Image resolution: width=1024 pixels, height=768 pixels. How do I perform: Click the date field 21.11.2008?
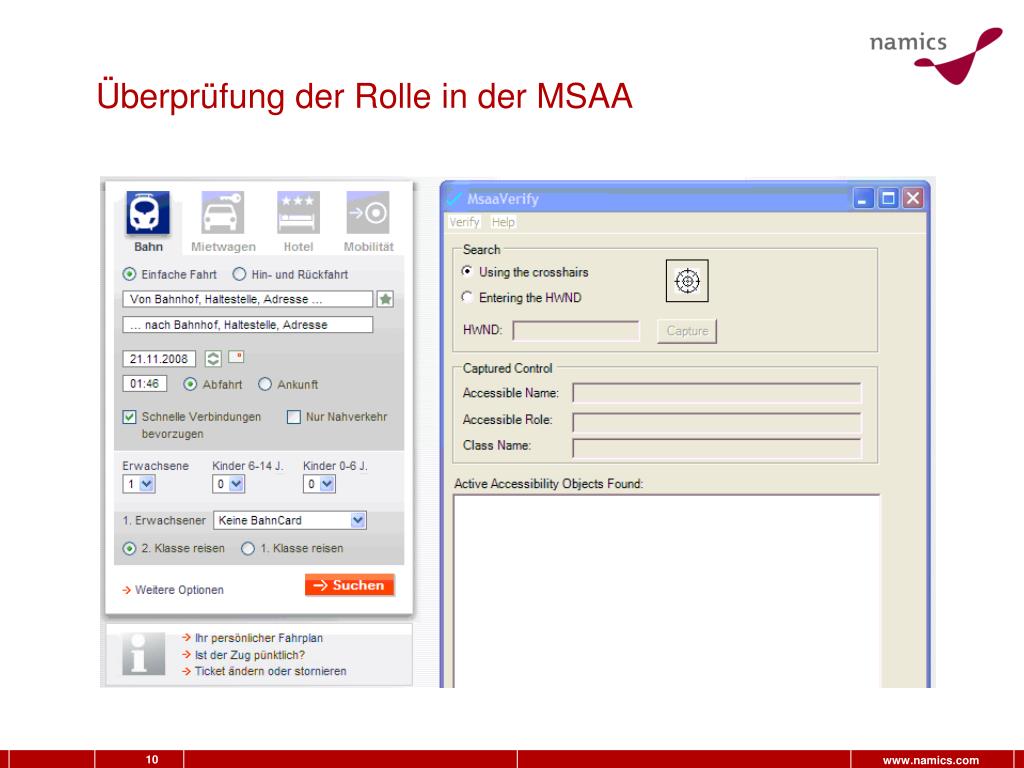[159, 359]
